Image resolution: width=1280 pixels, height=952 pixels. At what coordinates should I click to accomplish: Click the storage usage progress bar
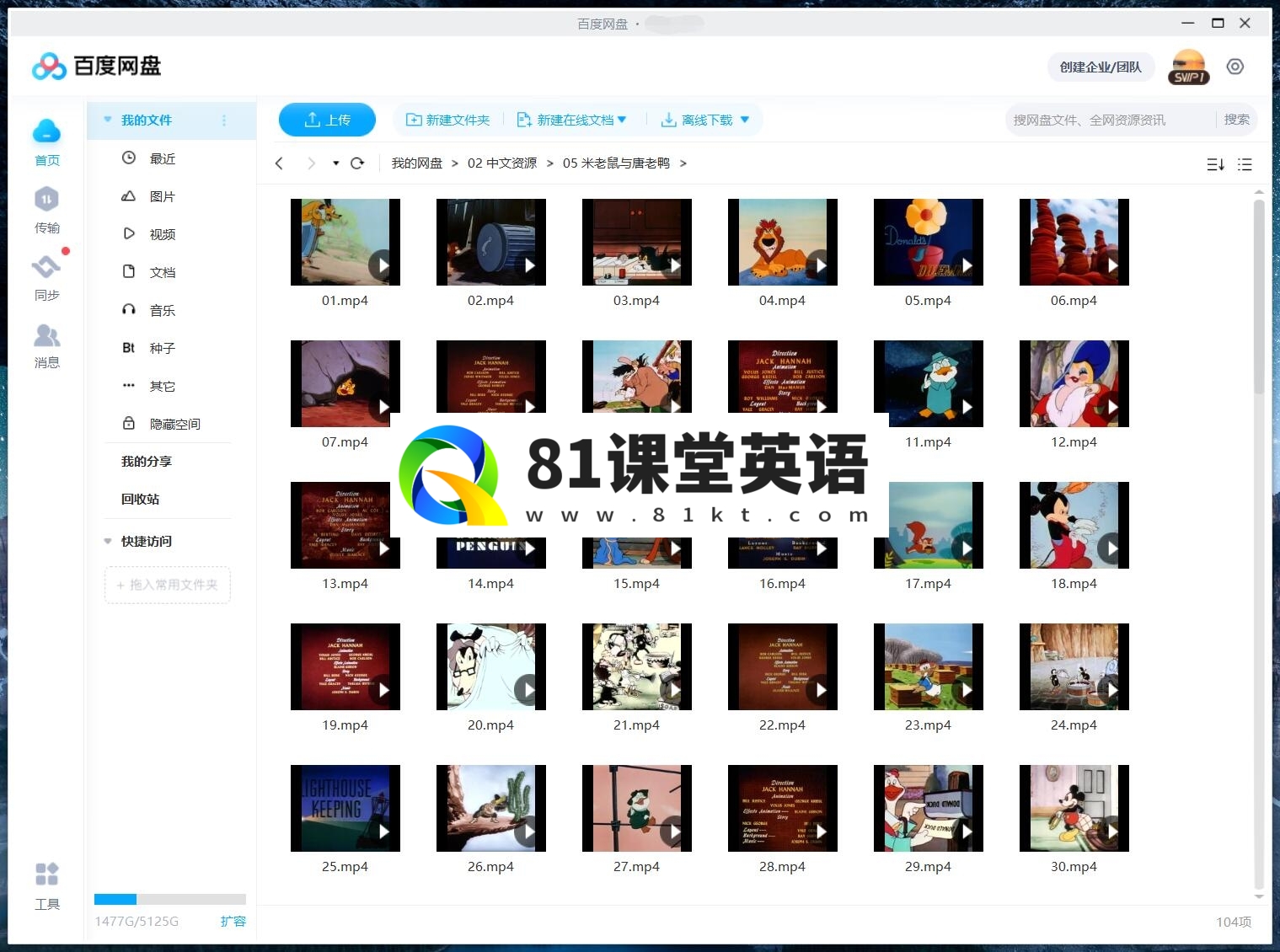tap(170, 899)
